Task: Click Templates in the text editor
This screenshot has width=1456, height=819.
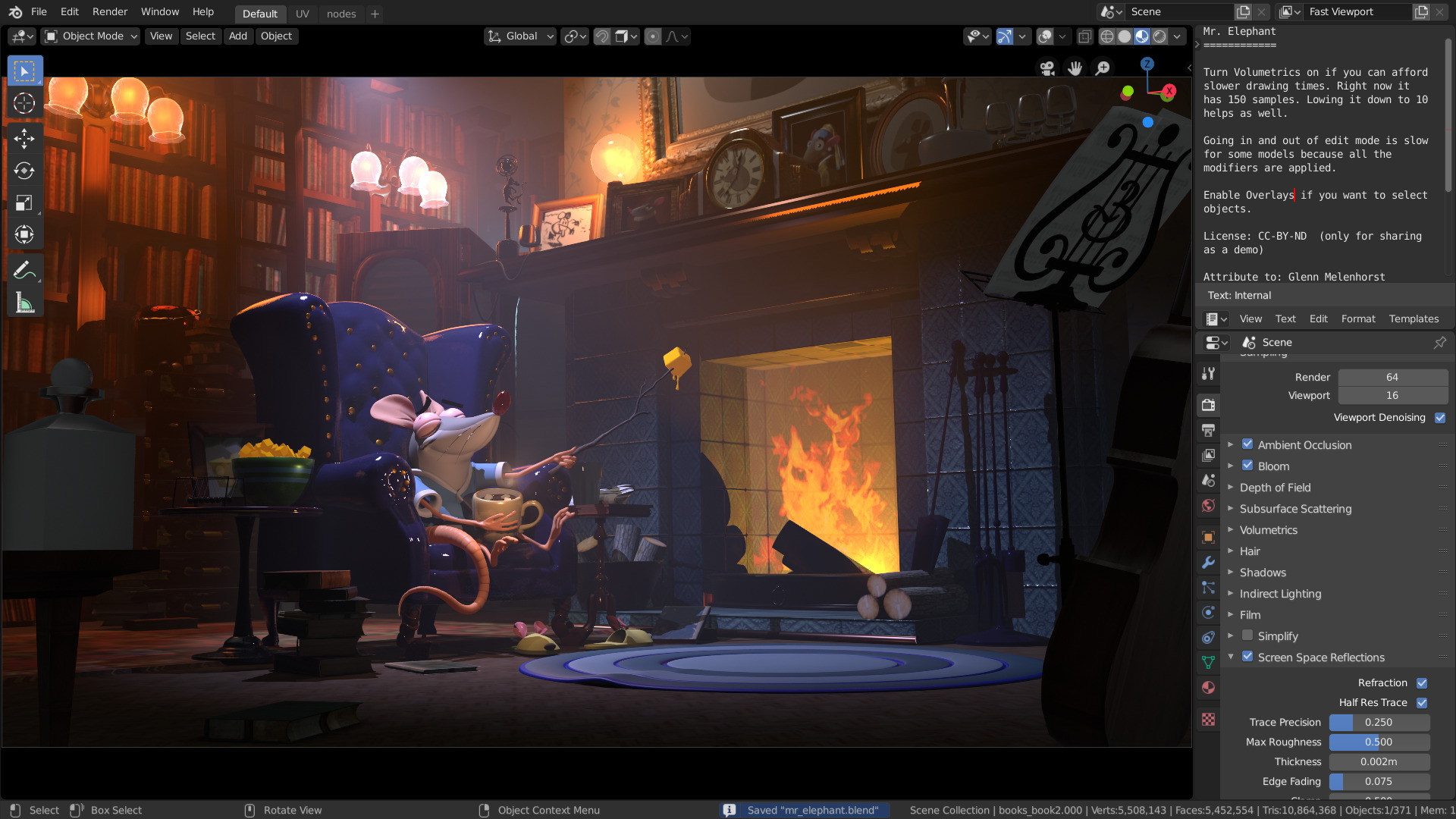Action: coord(1414,318)
